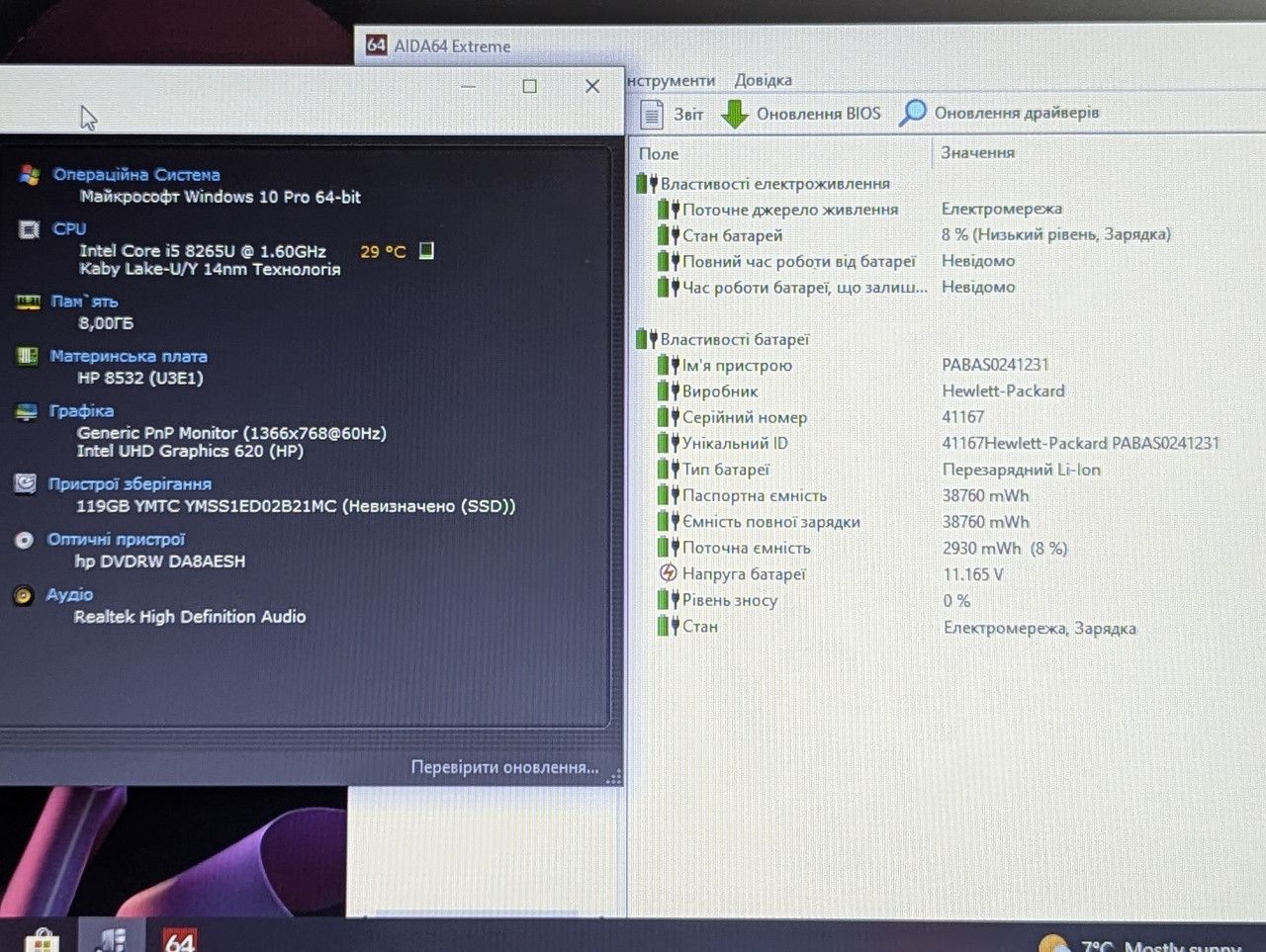
Task: Click Intel Core i5 8265U @ 1.60GHz text
Action: 203,251
